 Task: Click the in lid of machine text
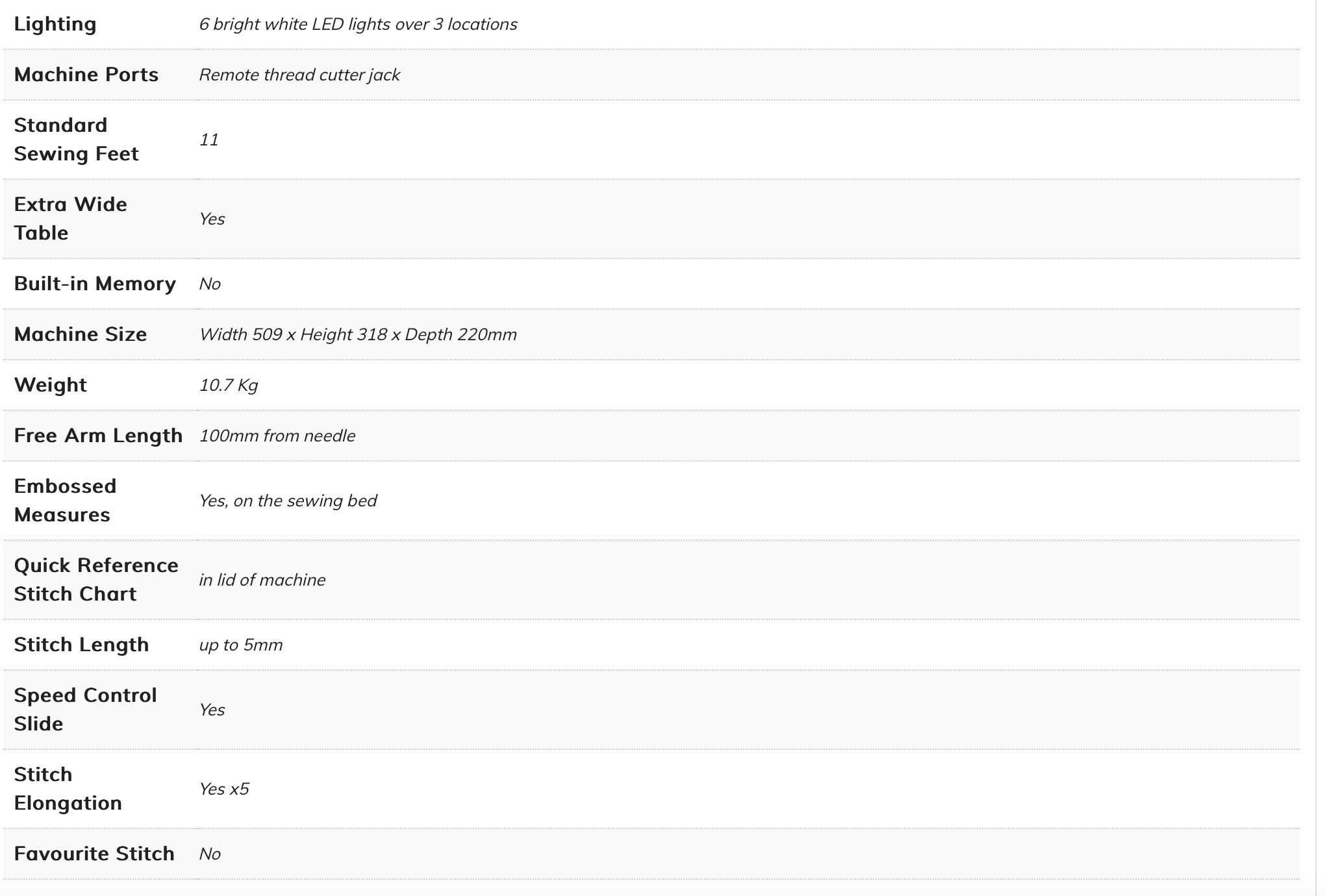[x=262, y=580]
